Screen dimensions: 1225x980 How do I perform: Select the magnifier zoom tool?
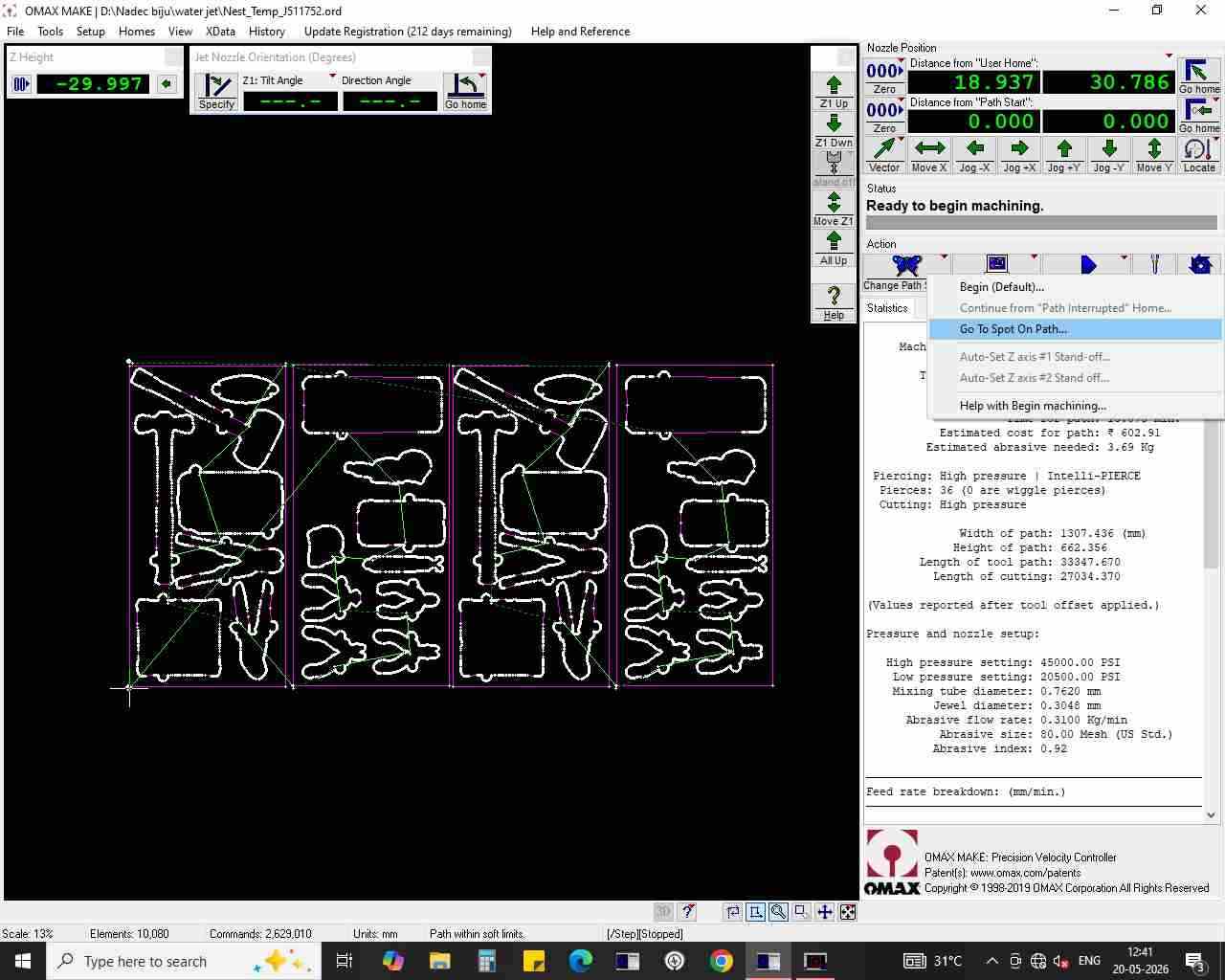[x=778, y=912]
